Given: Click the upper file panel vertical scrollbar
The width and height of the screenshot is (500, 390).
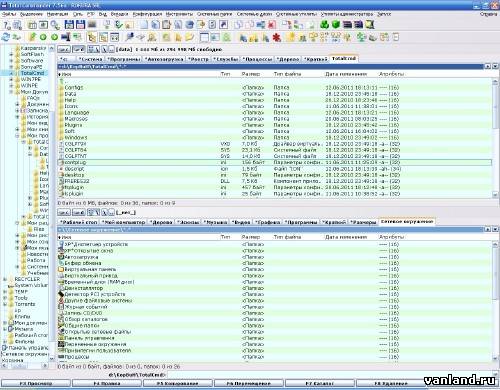Looking at the screenshot, I should (x=495, y=138).
